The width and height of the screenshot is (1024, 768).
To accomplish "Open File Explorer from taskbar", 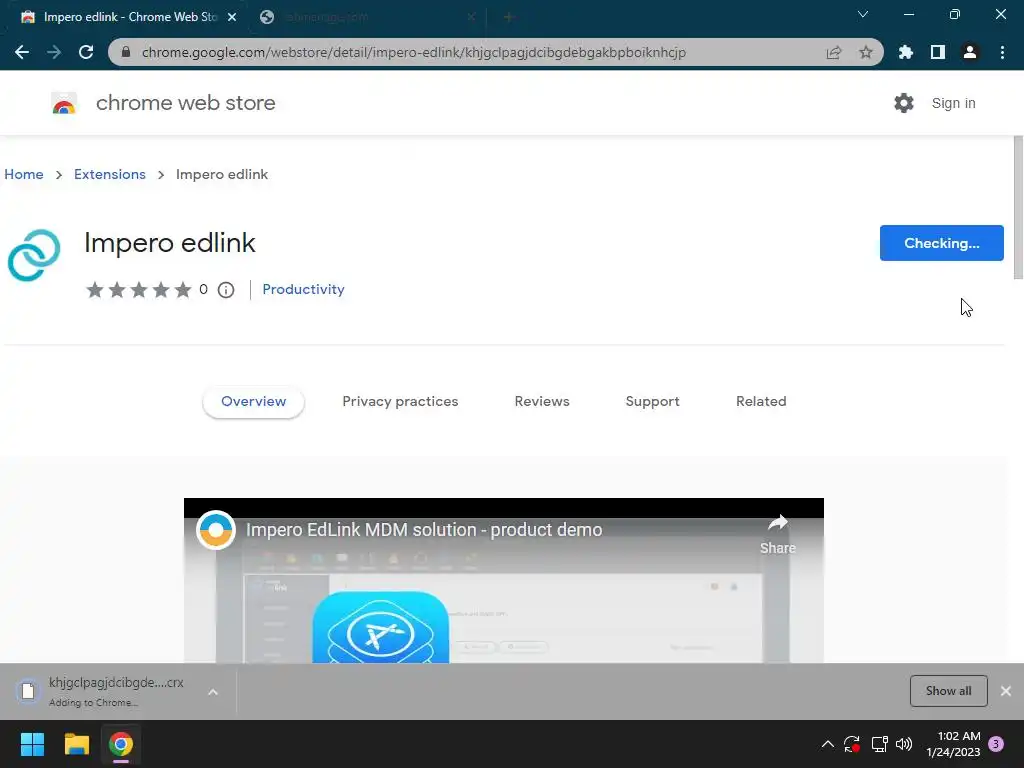I will 76,744.
